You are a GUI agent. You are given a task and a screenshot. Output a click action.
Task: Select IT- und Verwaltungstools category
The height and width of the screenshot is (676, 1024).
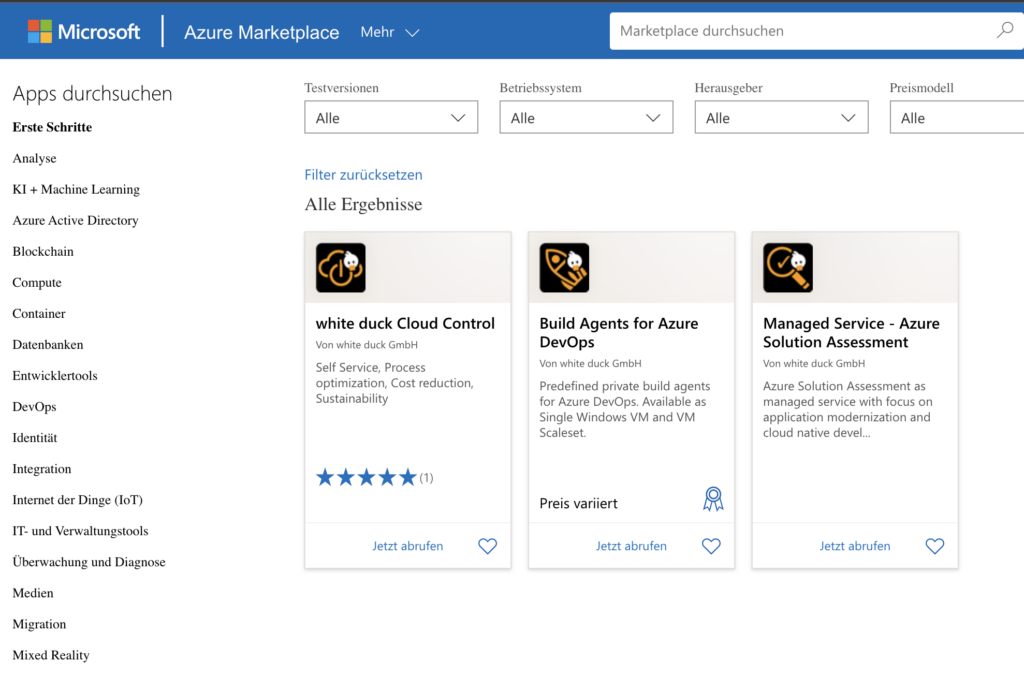click(x=80, y=531)
